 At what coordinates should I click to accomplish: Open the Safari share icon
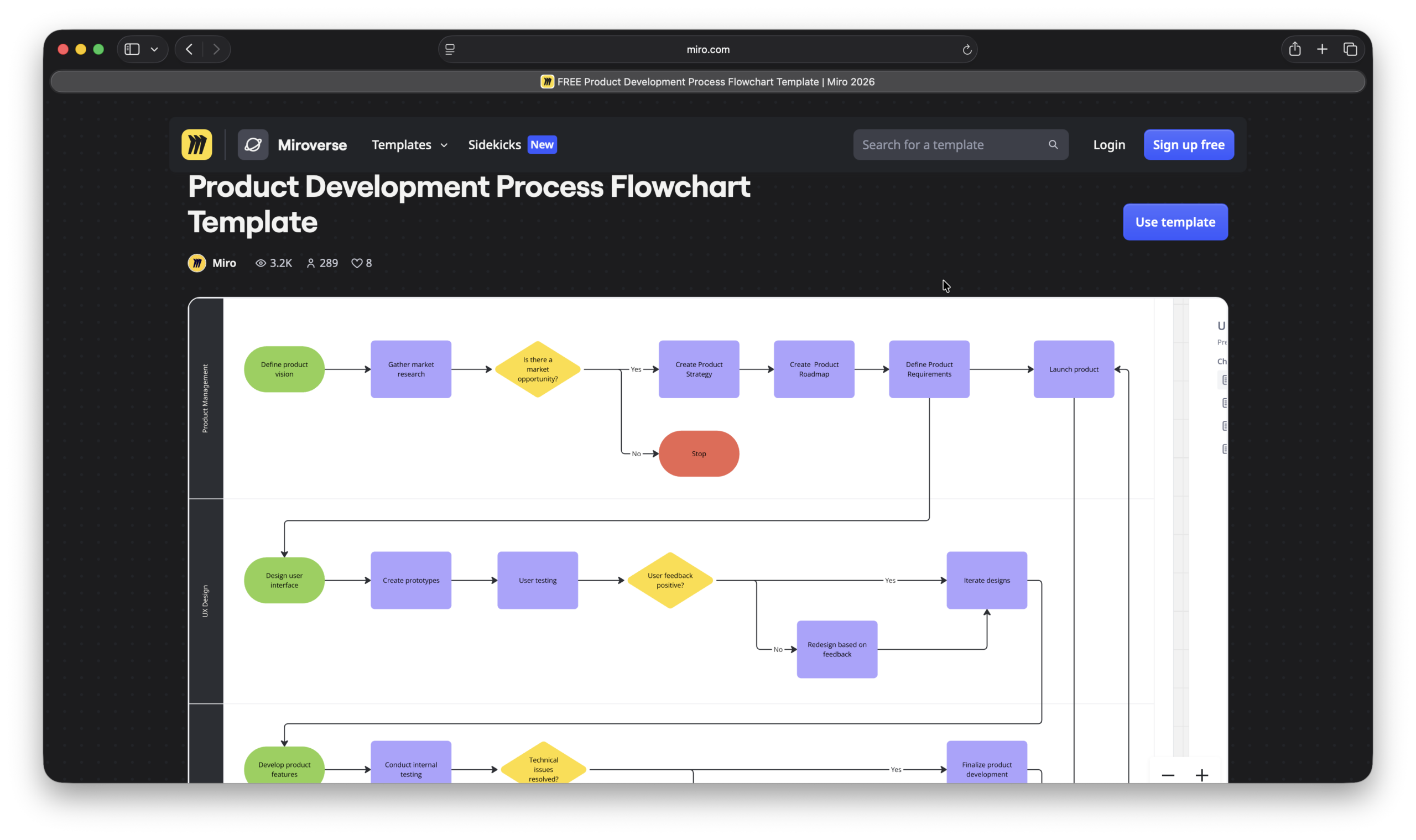pos(1294,49)
